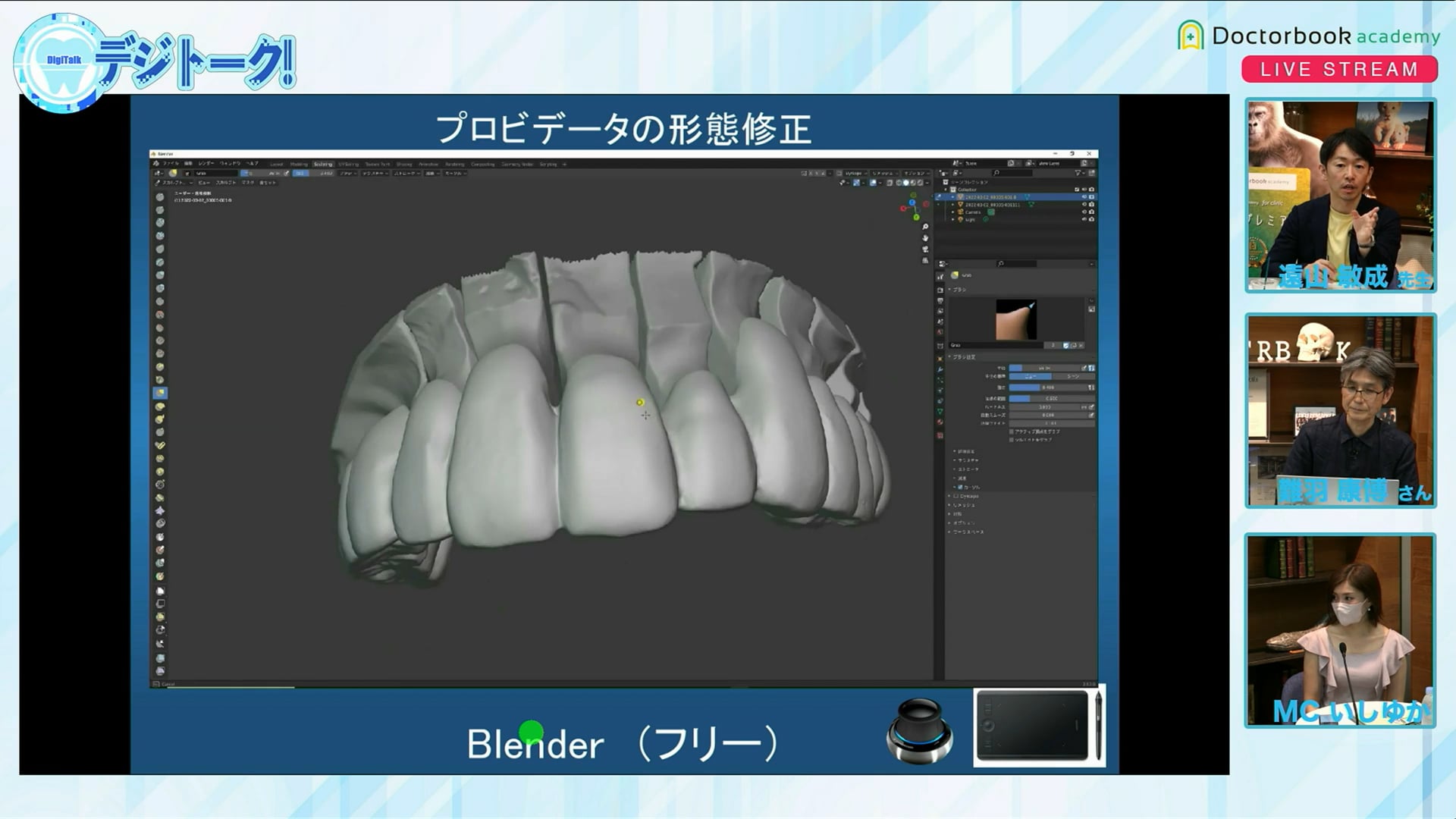Open the ヘルプ menu
Image resolution: width=1456 pixels, height=819 pixels.
point(253,164)
